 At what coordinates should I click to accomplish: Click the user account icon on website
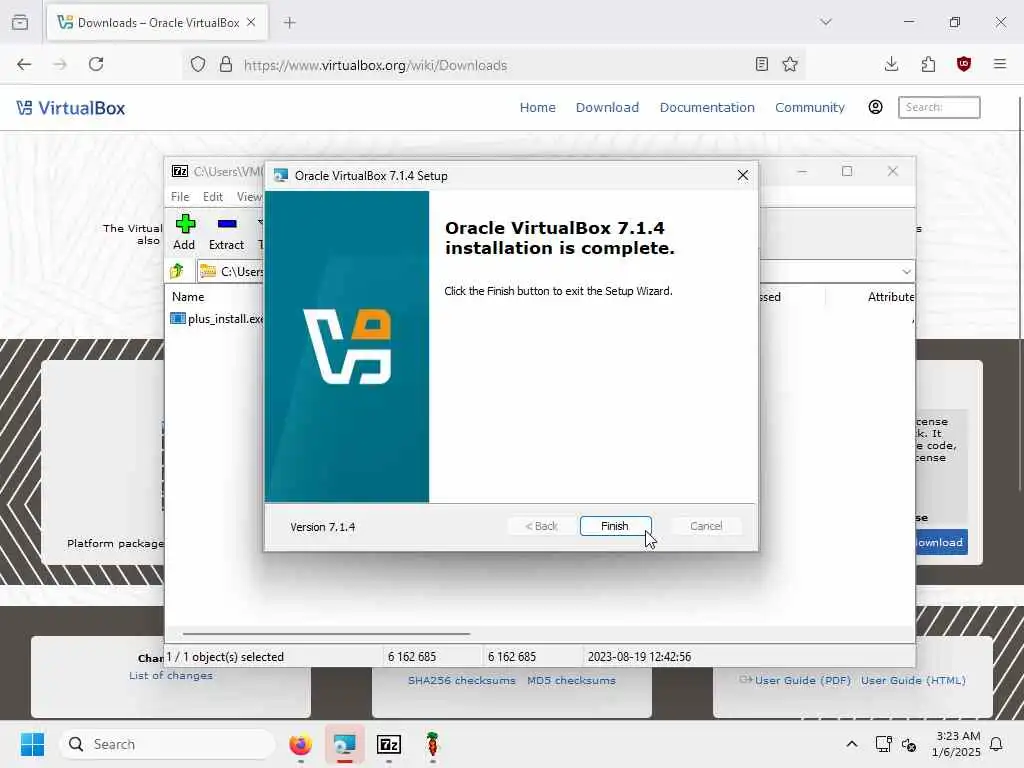[875, 107]
